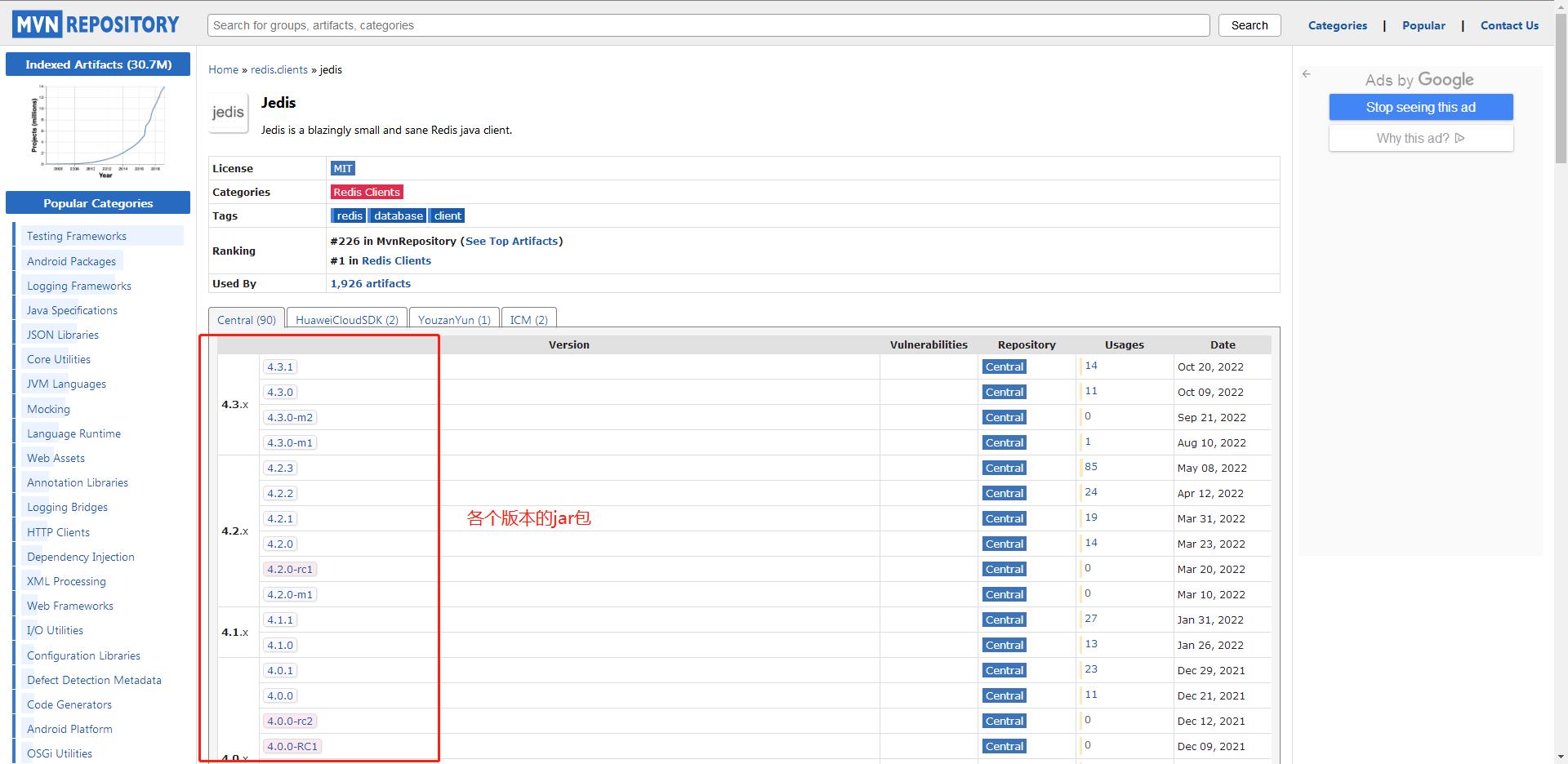1568x764 pixels.
Task: Open Code Generators category
Action: (x=69, y=704)
